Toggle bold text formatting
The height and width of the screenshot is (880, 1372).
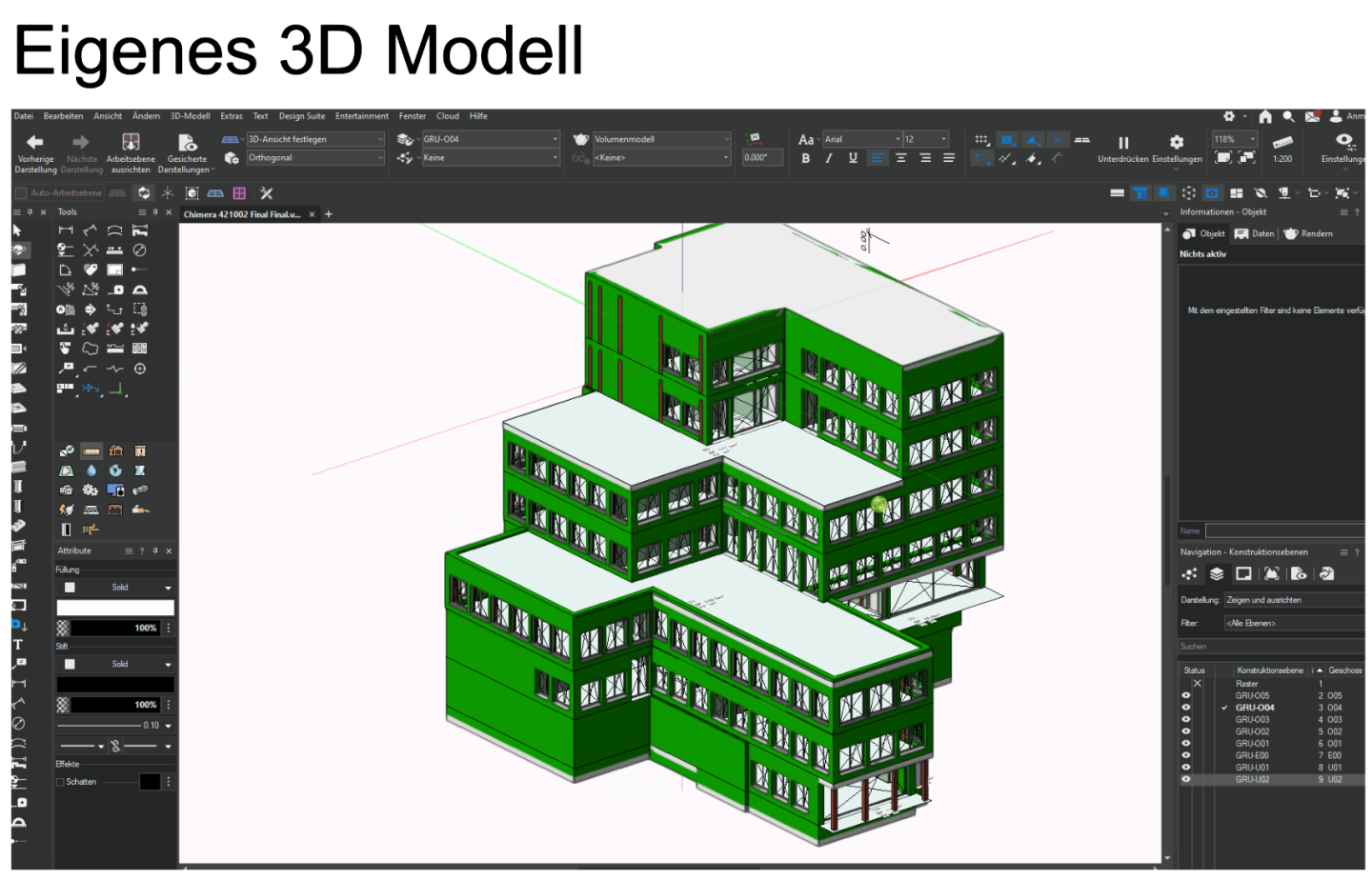(x=806, y=158)
